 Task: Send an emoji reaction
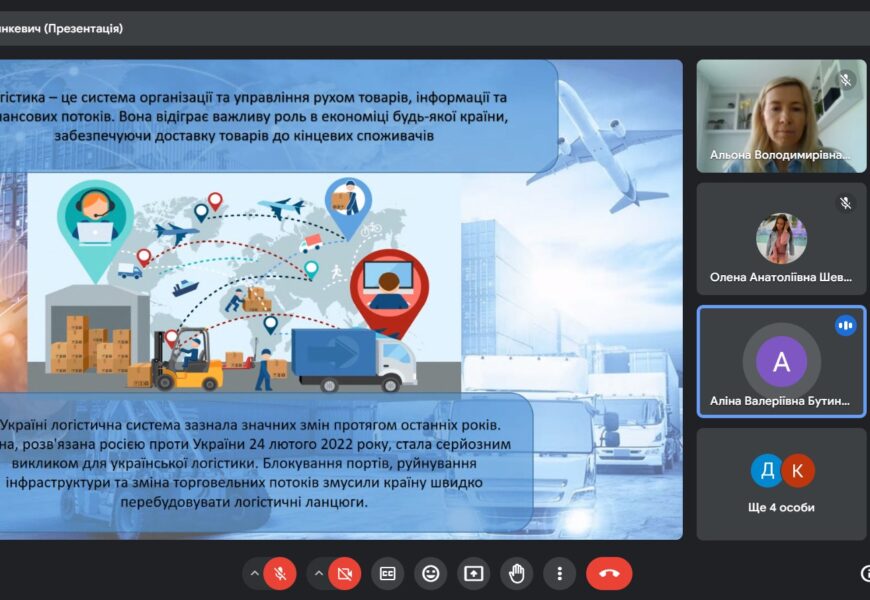click(431, 573)
